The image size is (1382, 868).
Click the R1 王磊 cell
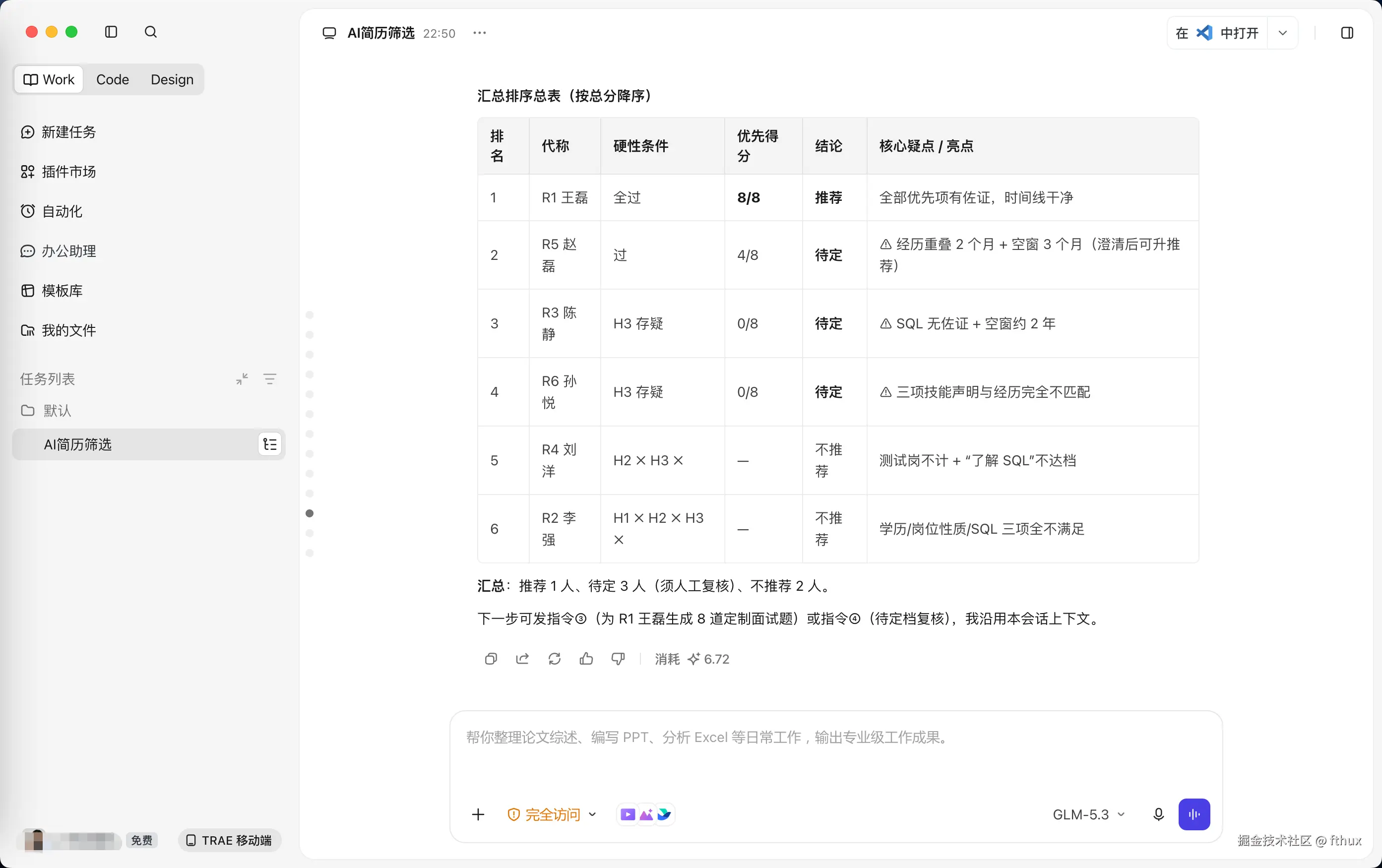(x=565, y=197)
